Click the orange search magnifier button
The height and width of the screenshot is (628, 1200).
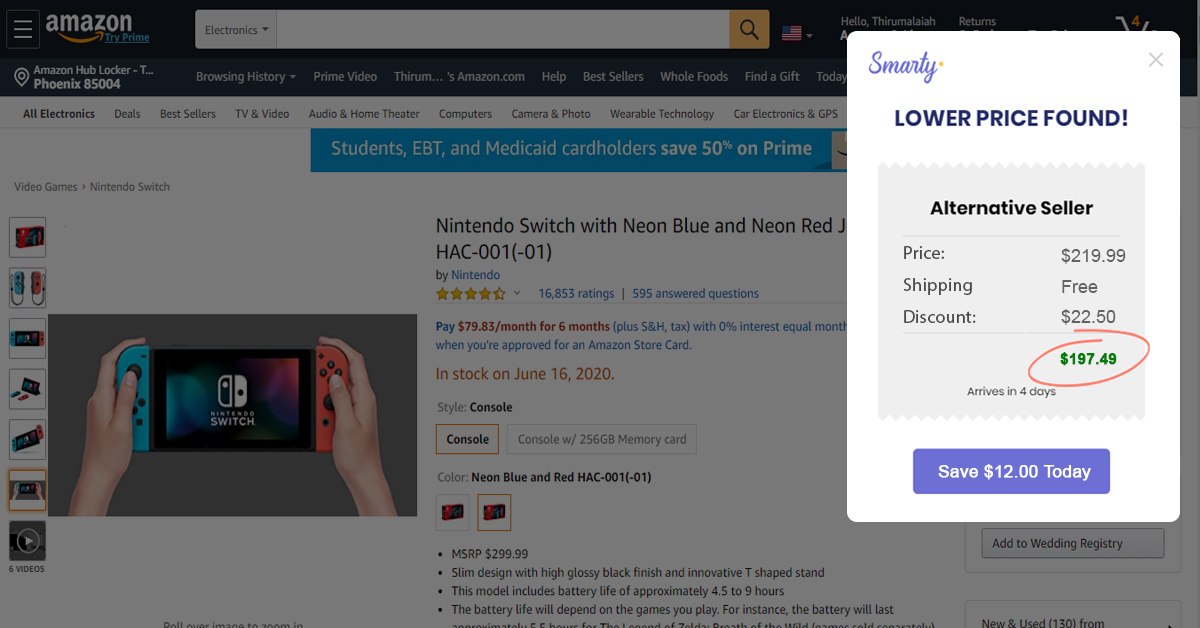749,30
